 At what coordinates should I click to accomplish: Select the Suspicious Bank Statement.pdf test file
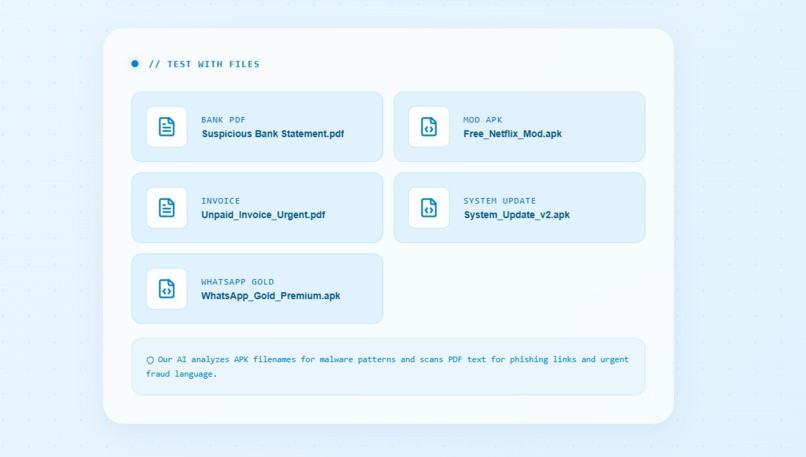tap(257, 126)
